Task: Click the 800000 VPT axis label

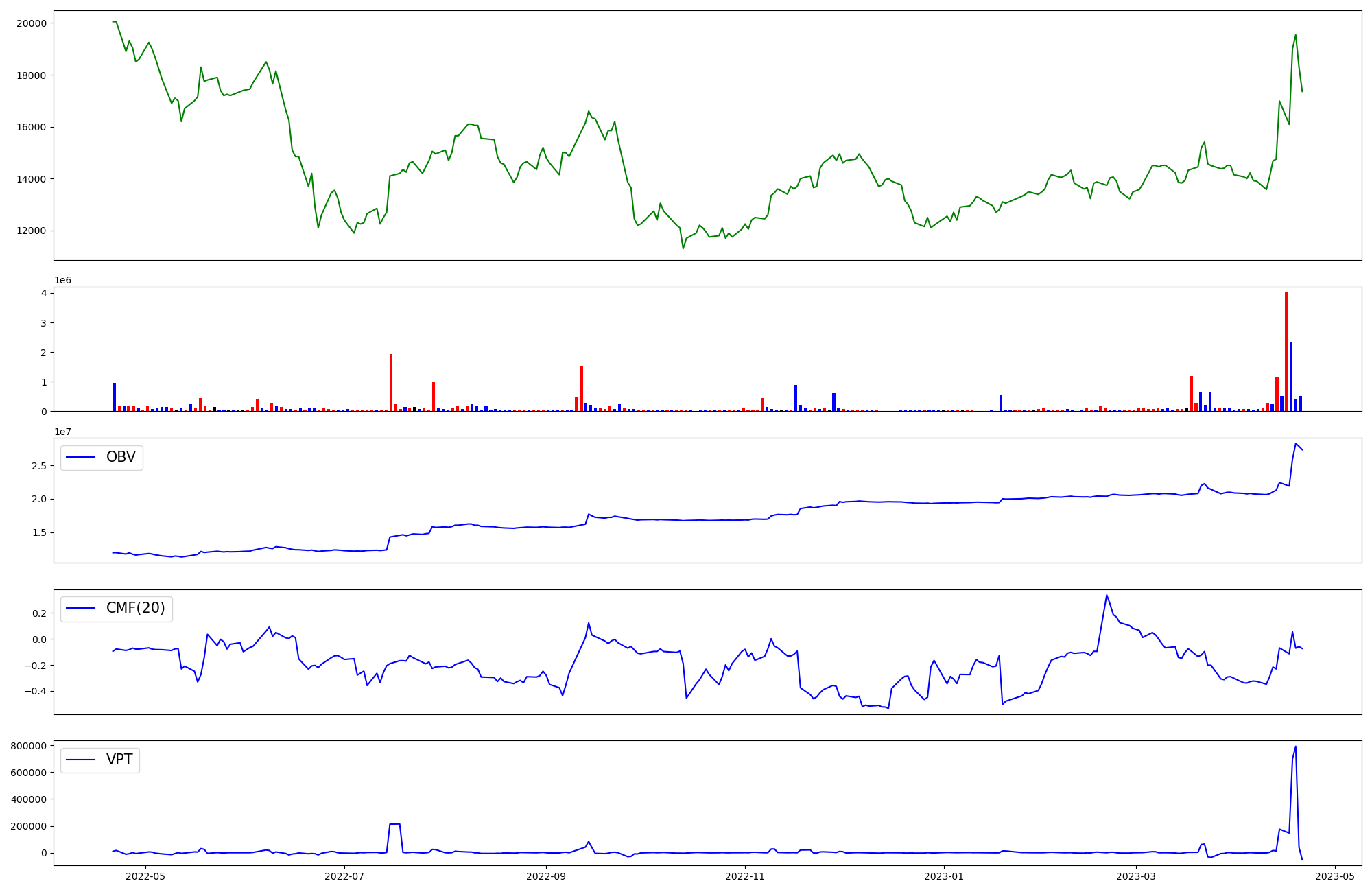Action: tap(29, 747)
